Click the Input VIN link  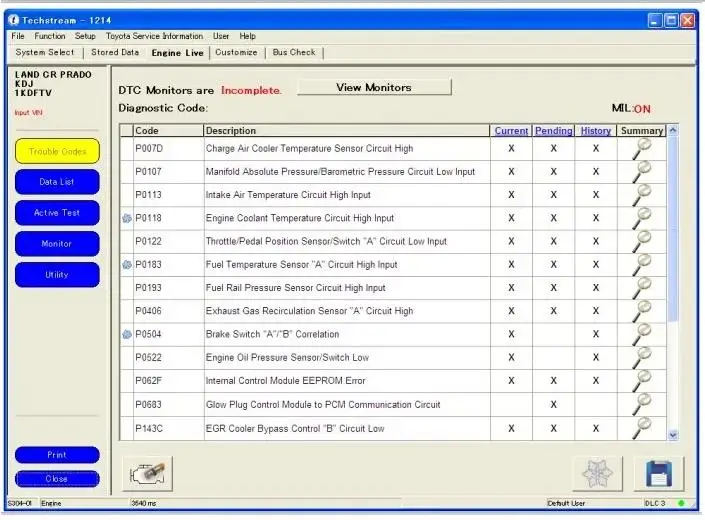[28, 113]
